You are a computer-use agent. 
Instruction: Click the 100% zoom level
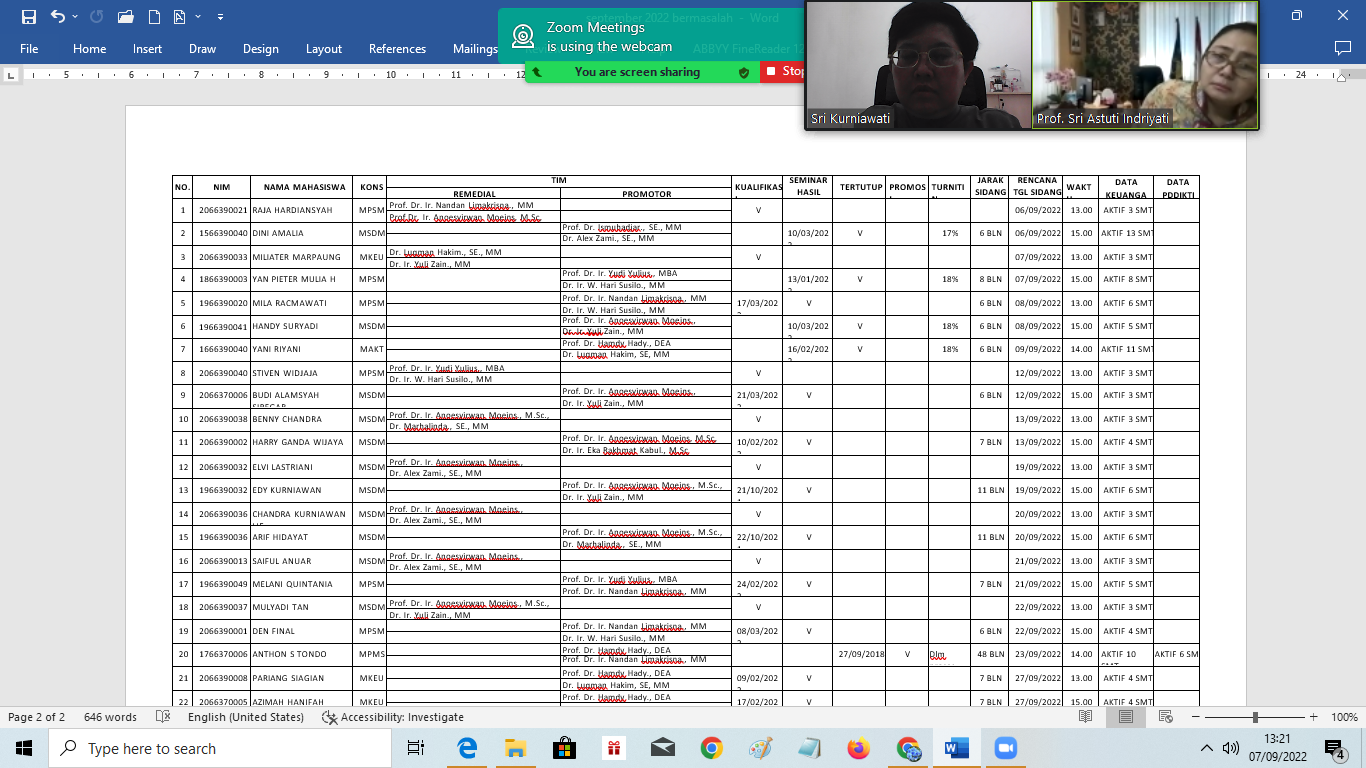coord(1343,717)
